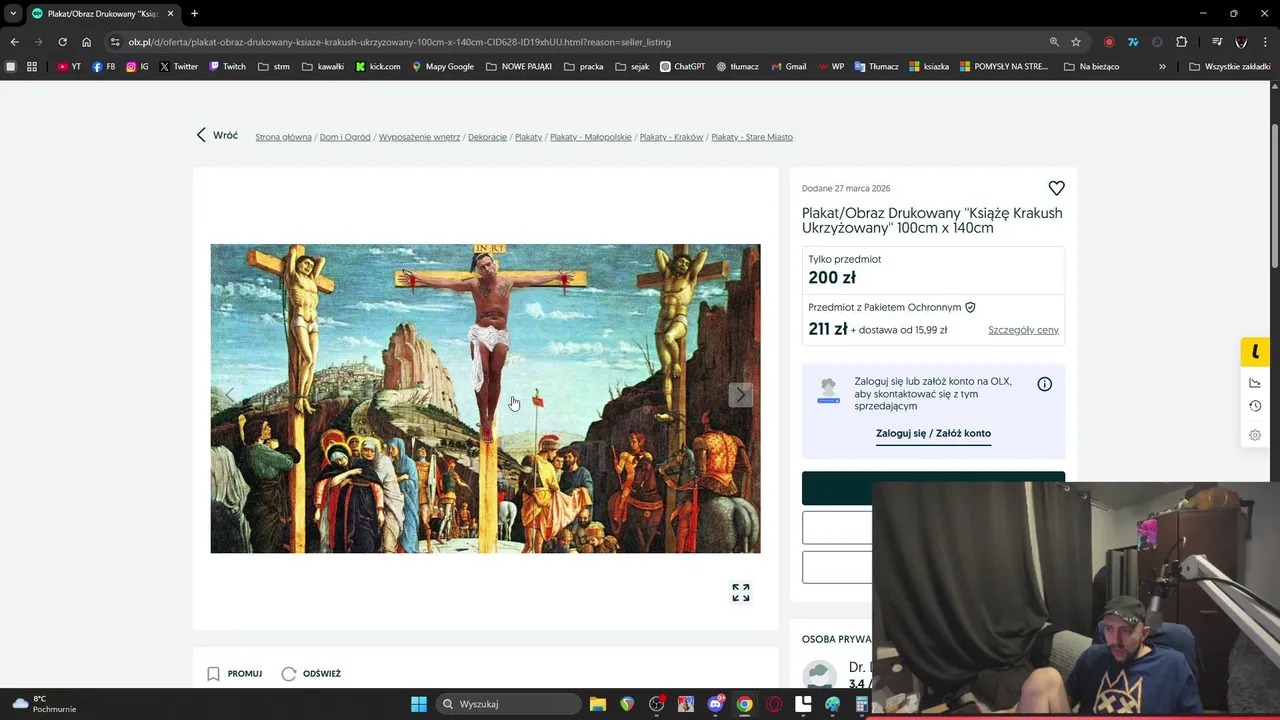Click the PROMUJ button

point(235,674)
